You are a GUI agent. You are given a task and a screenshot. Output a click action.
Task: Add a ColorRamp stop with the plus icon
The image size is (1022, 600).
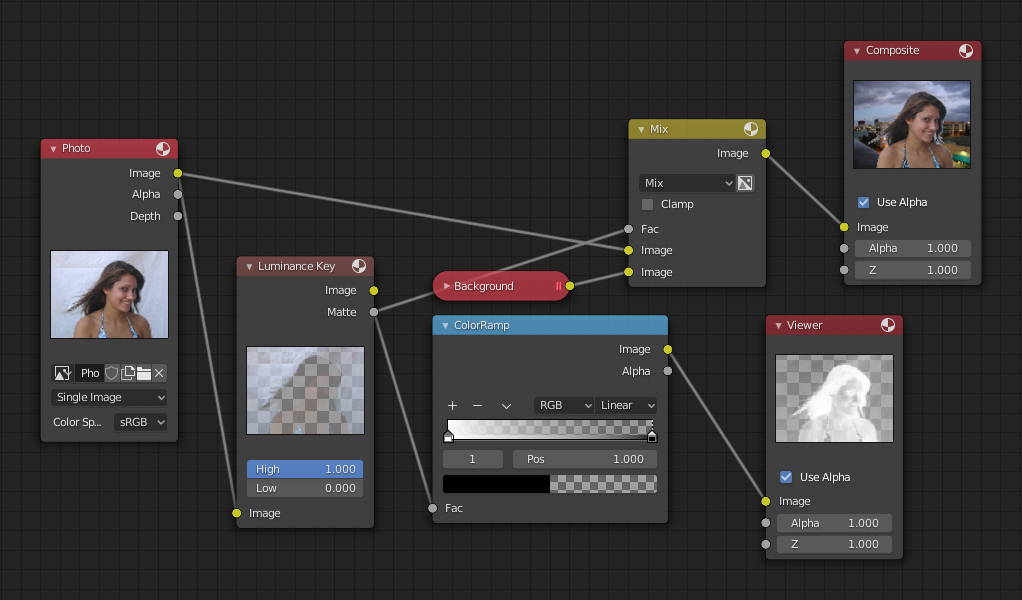452,406
